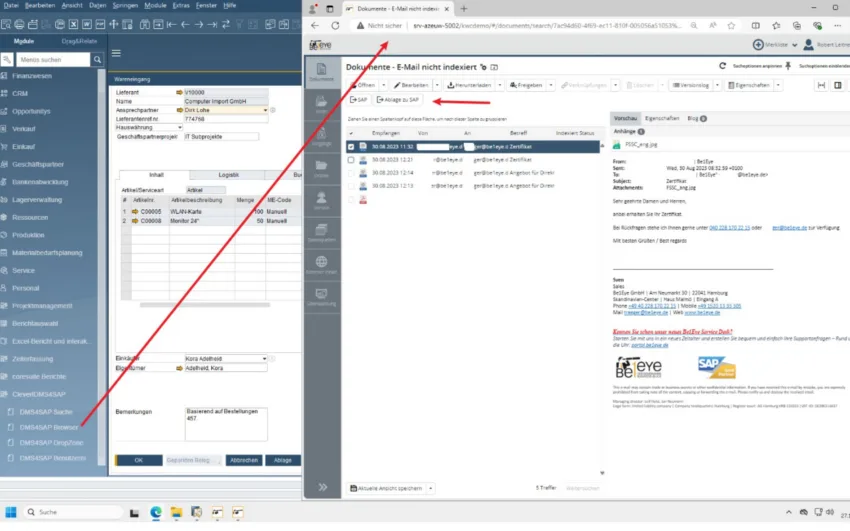The image size is (850, 531).
Task: Uncheck the checkbox of the 11:32 email row
Action: pos(351,147)
